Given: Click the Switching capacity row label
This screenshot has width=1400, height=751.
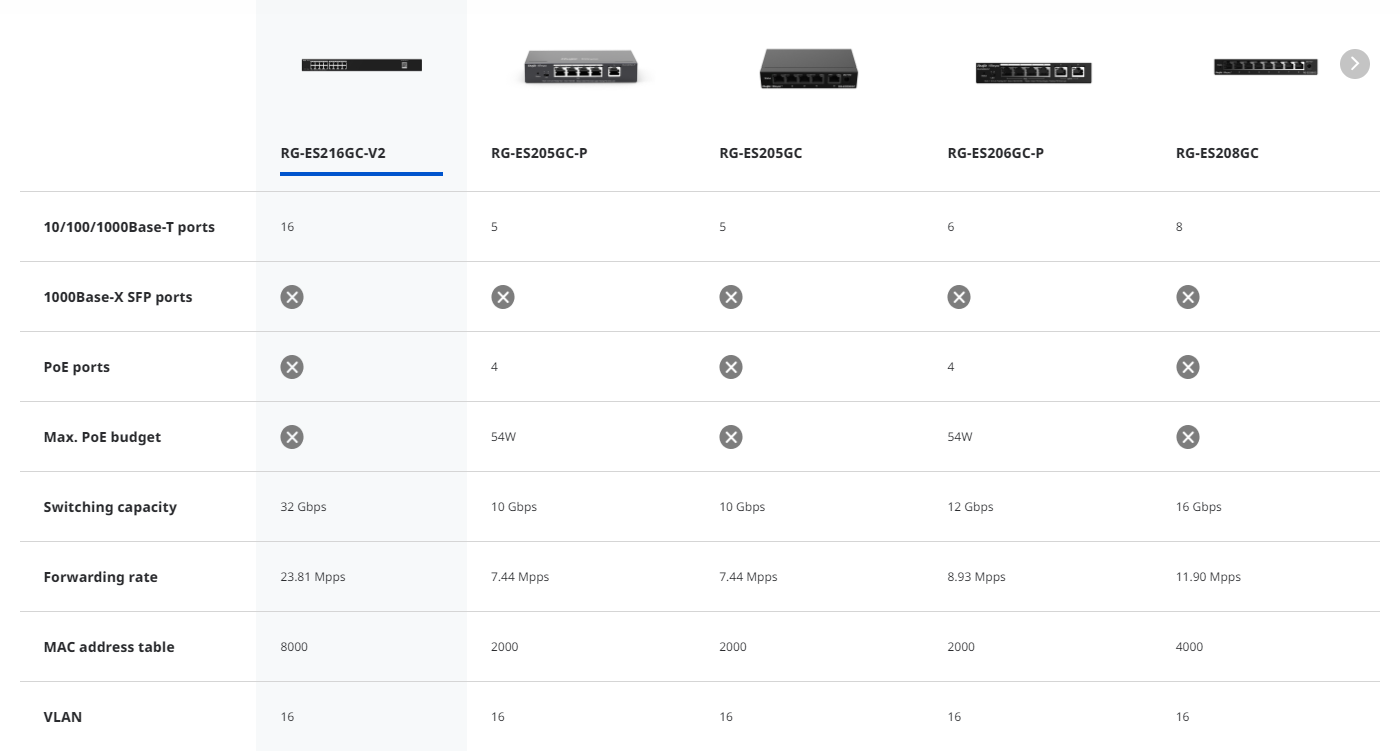Looking at the screenshot, I should point(110,507).
